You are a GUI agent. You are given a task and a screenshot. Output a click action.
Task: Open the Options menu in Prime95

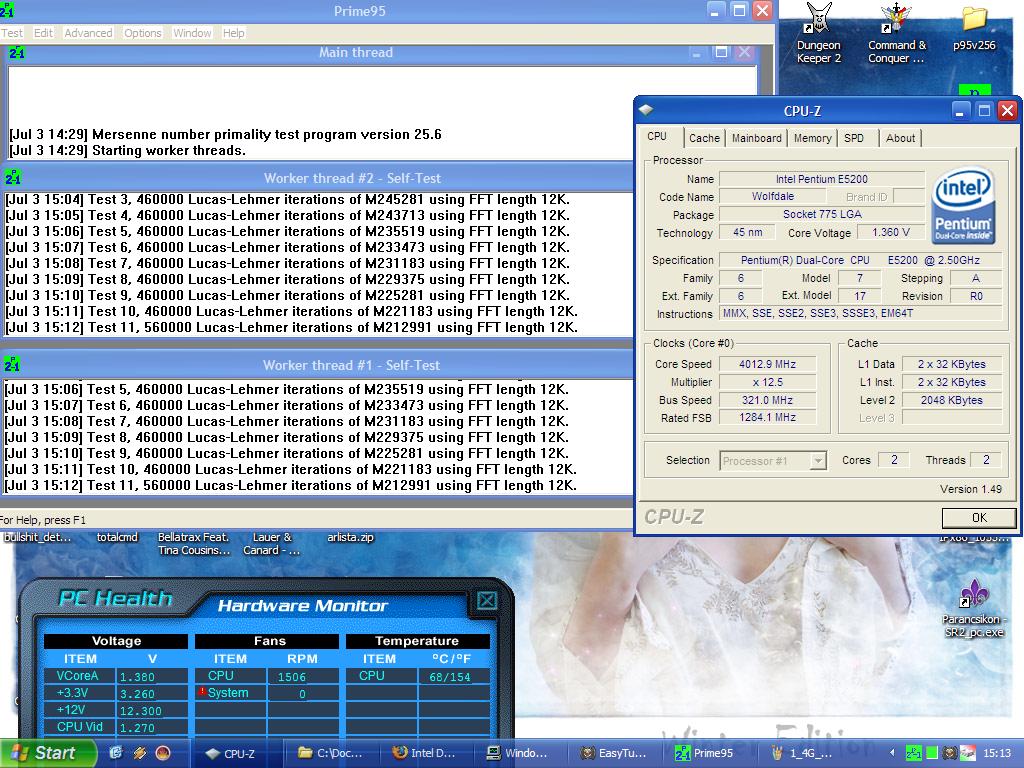pyautogui.click(x=142, y=33)
